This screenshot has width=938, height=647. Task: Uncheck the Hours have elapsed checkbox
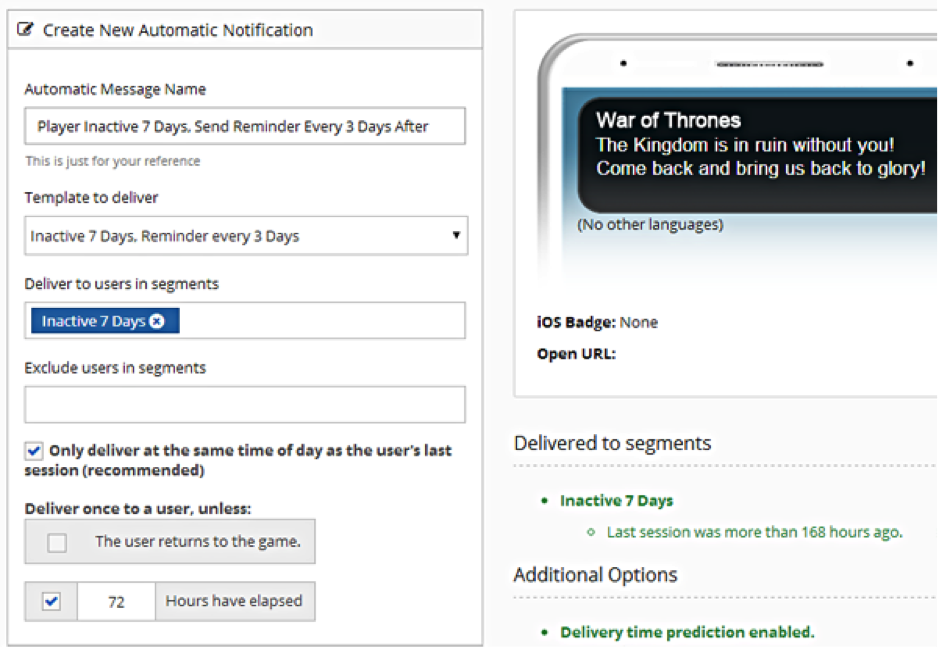[x=52, y=602]
